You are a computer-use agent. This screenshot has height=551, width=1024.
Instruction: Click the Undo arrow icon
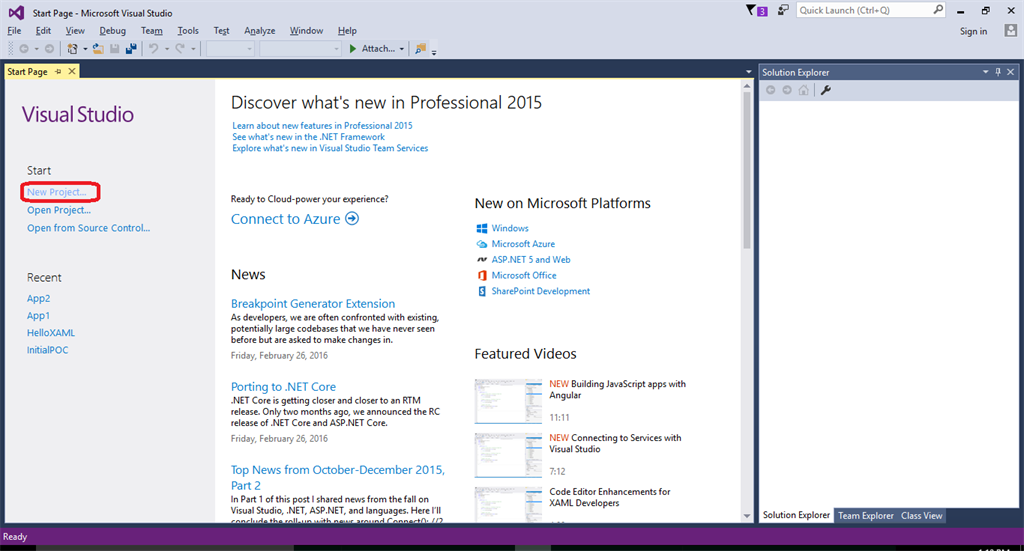153,49
